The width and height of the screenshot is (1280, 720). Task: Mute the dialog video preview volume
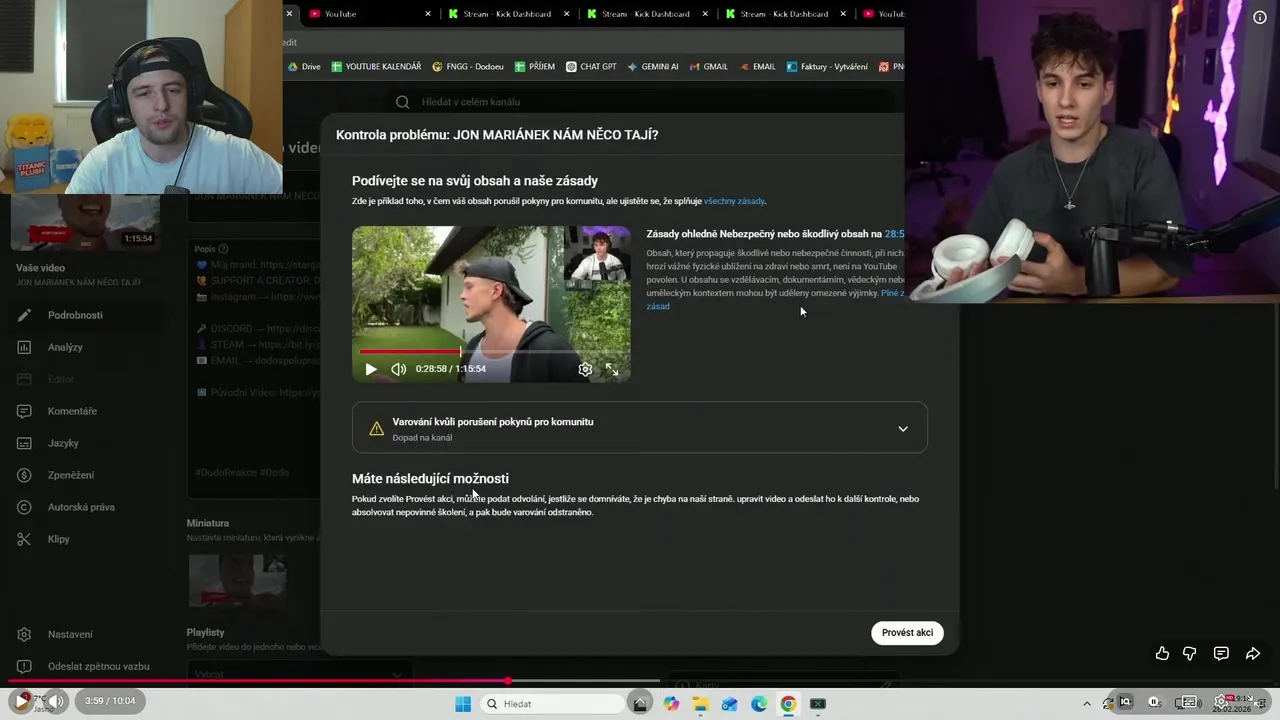coord(398,369)
